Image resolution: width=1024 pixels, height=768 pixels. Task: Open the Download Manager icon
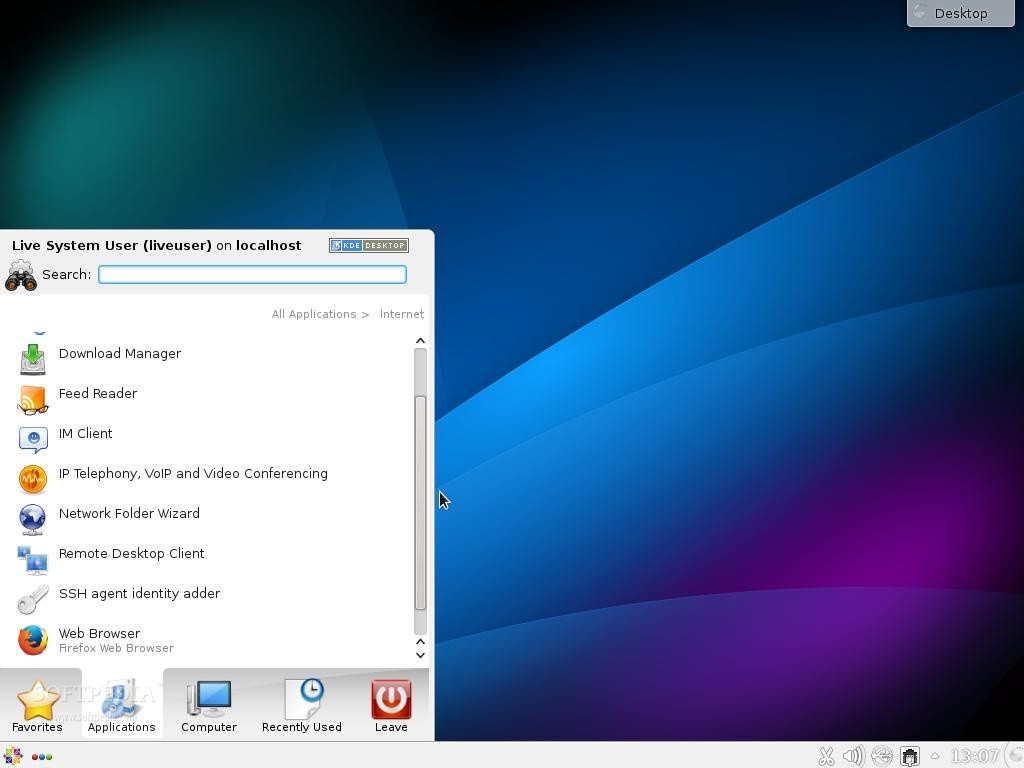click(x=33, y=359)
